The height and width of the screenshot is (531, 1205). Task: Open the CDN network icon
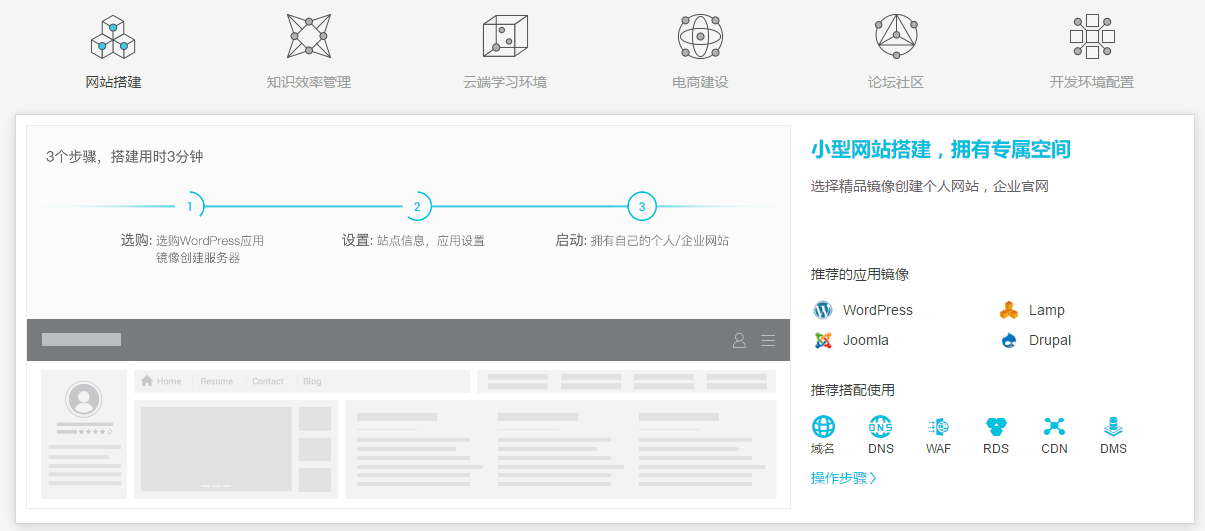pyautogui.click(x=1054, y=427)
